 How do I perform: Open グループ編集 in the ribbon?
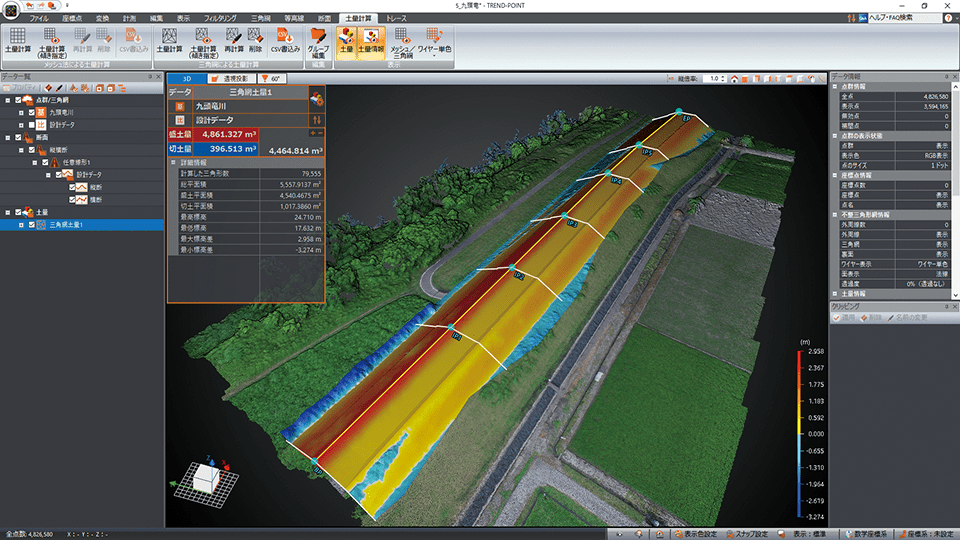coord(317,41)
